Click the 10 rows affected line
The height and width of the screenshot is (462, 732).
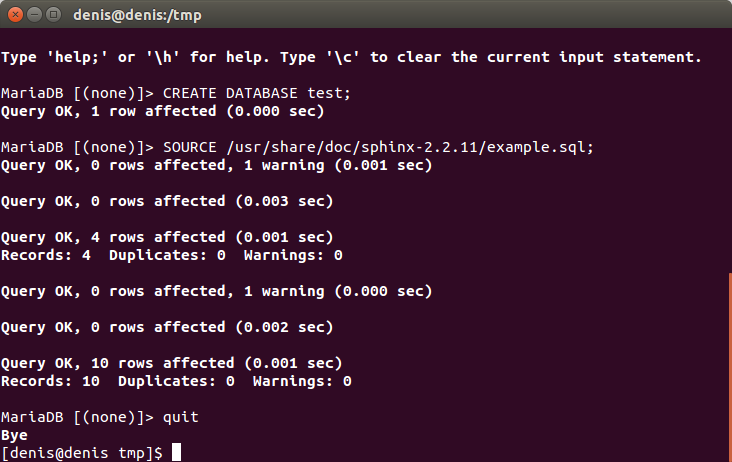coord(171,363)
